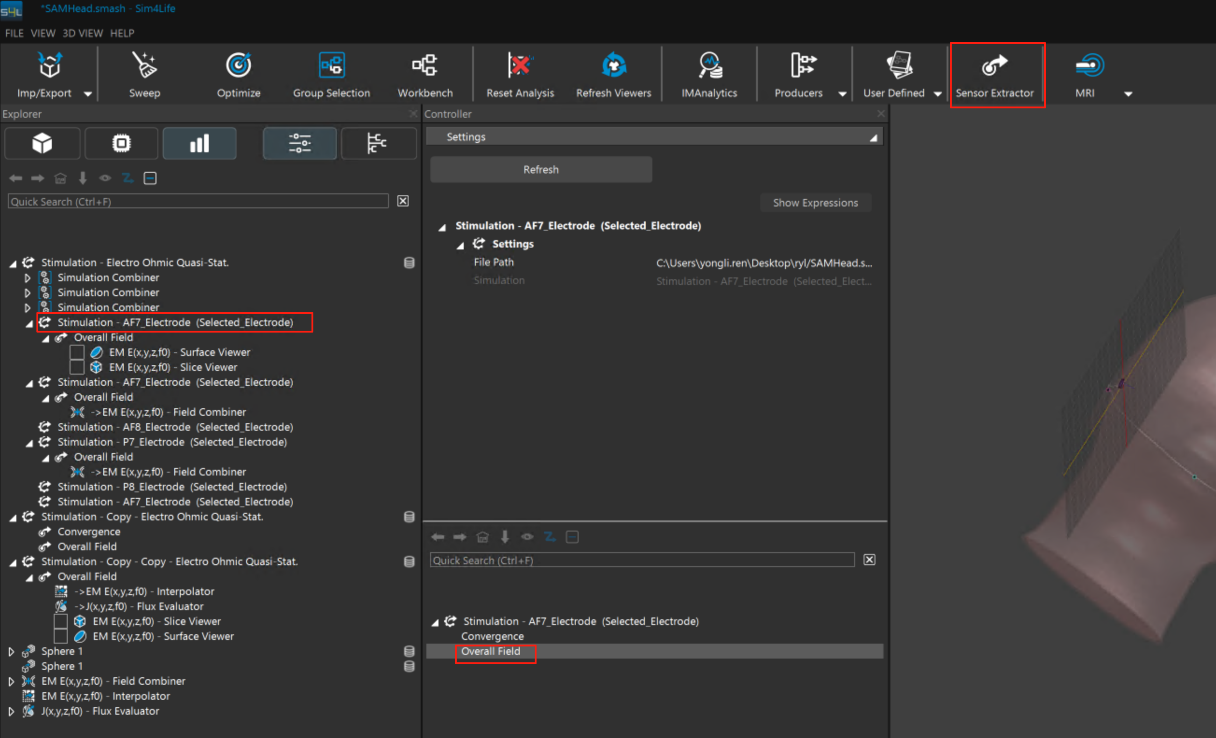Expand the first Sphere 1 tree node
Image resolution: width=1216 pixels, height=738 pixels.
12,652
